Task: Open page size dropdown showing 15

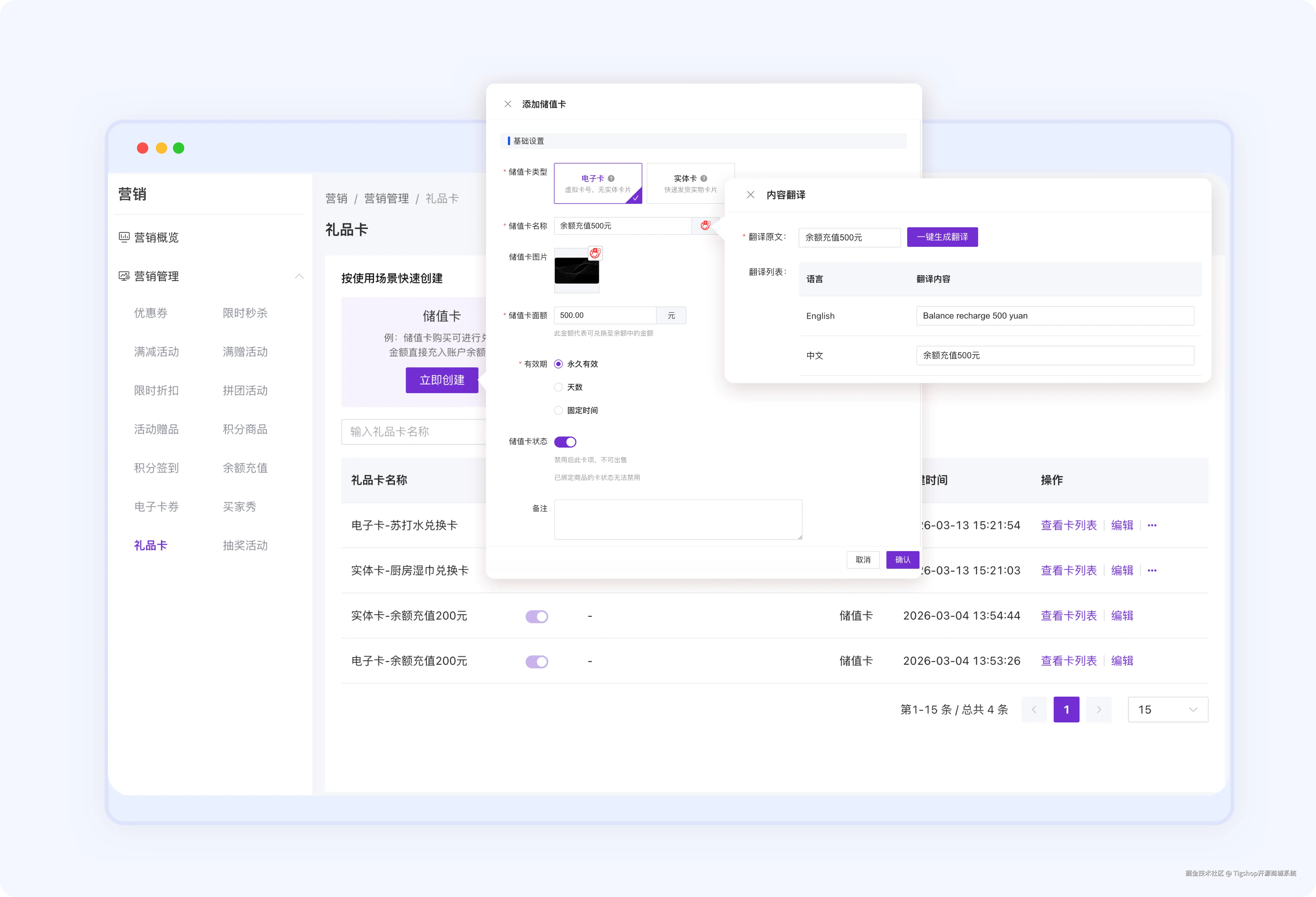Action: 1168,710
